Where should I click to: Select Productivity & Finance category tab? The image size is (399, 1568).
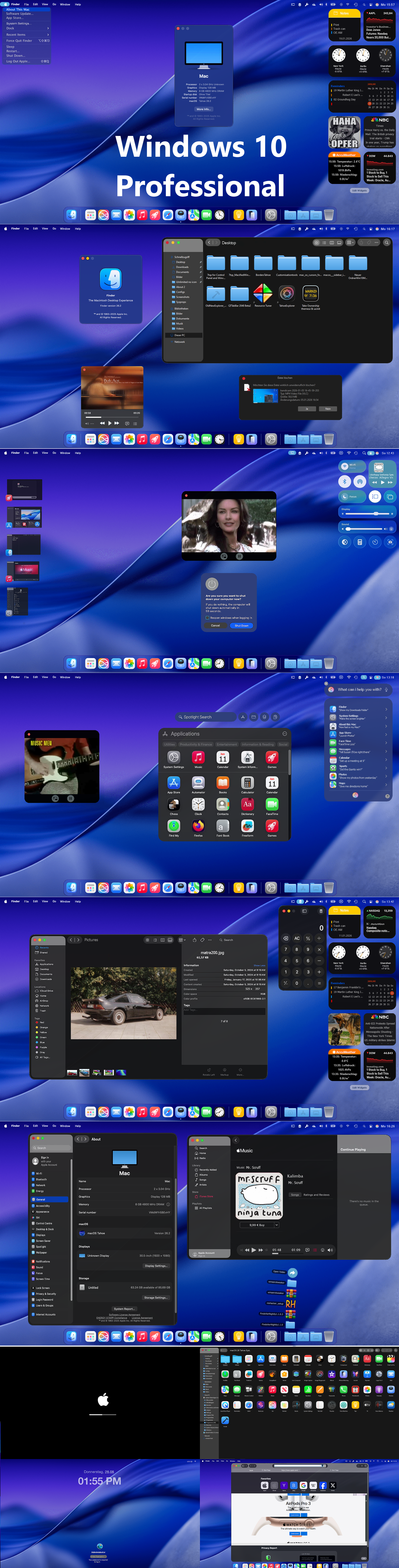pyautogui.click(x=196, y=745)
